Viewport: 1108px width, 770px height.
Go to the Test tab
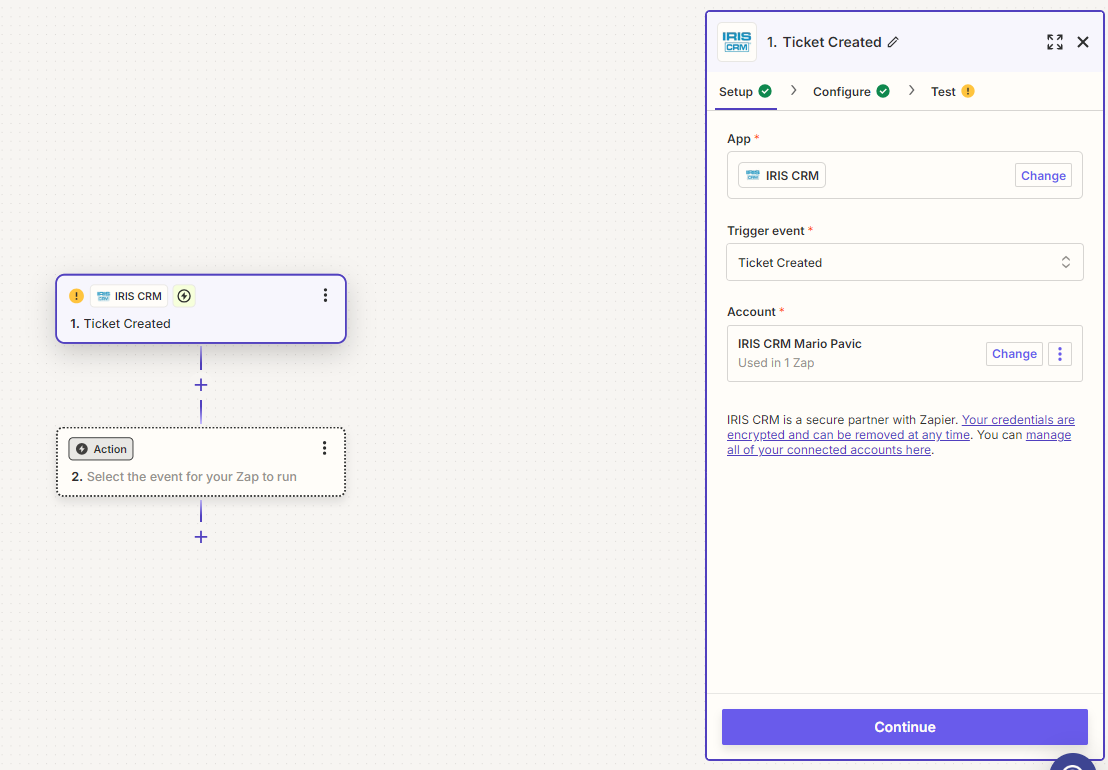952,92
